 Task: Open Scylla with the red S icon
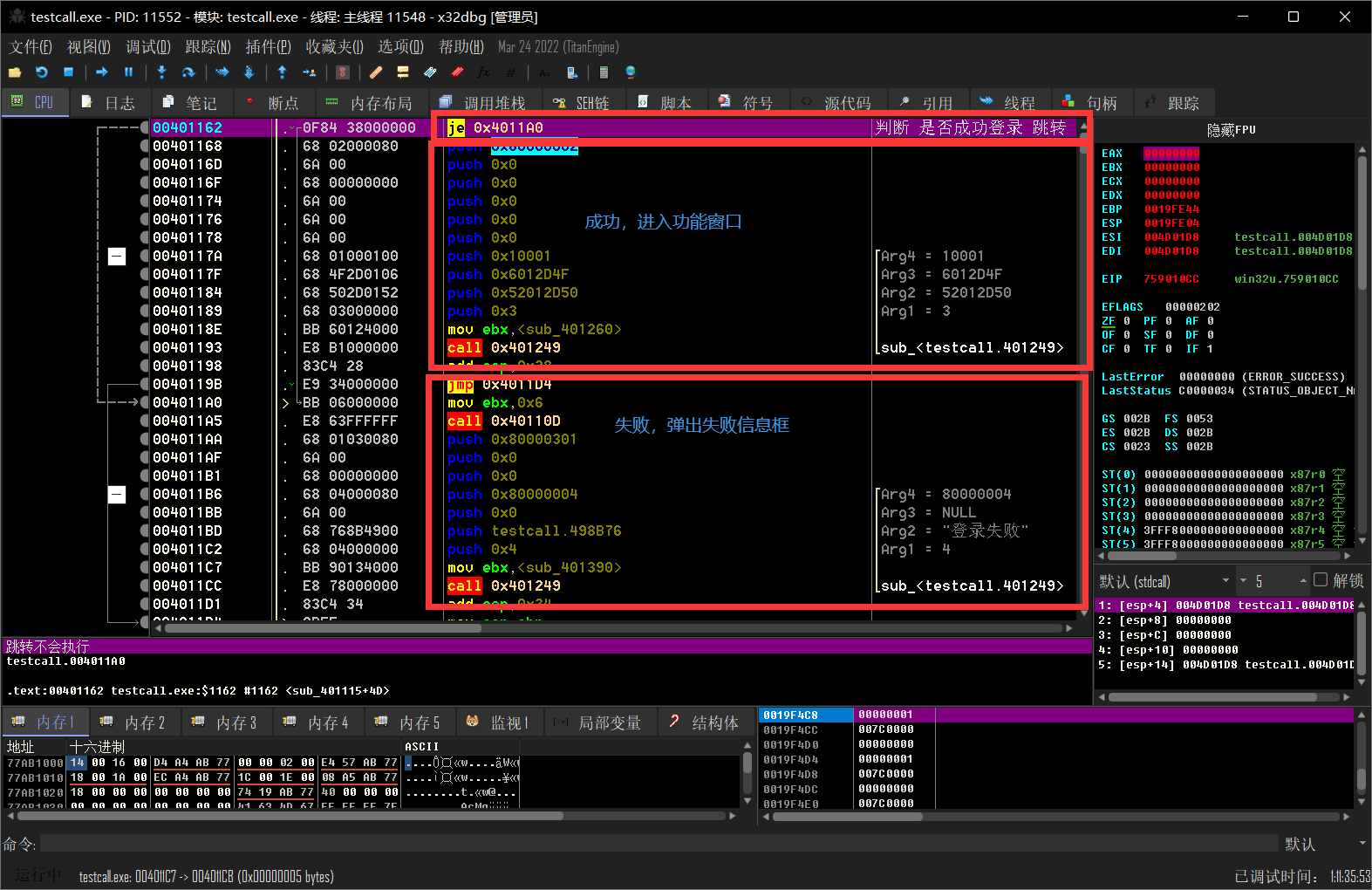pyautogui.click(x=343, y=72)
